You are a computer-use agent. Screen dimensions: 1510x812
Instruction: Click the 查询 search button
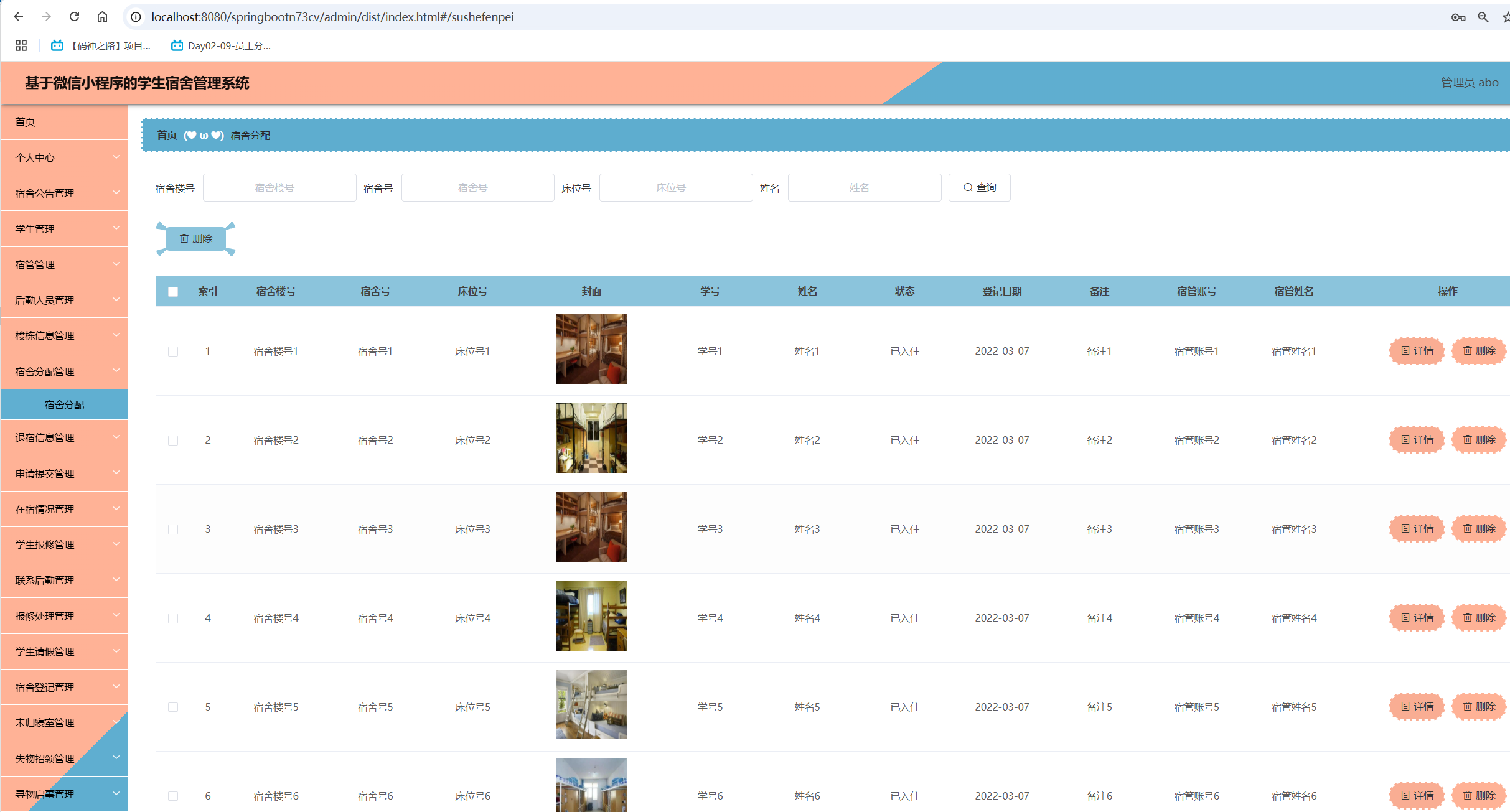click(979, 187)
